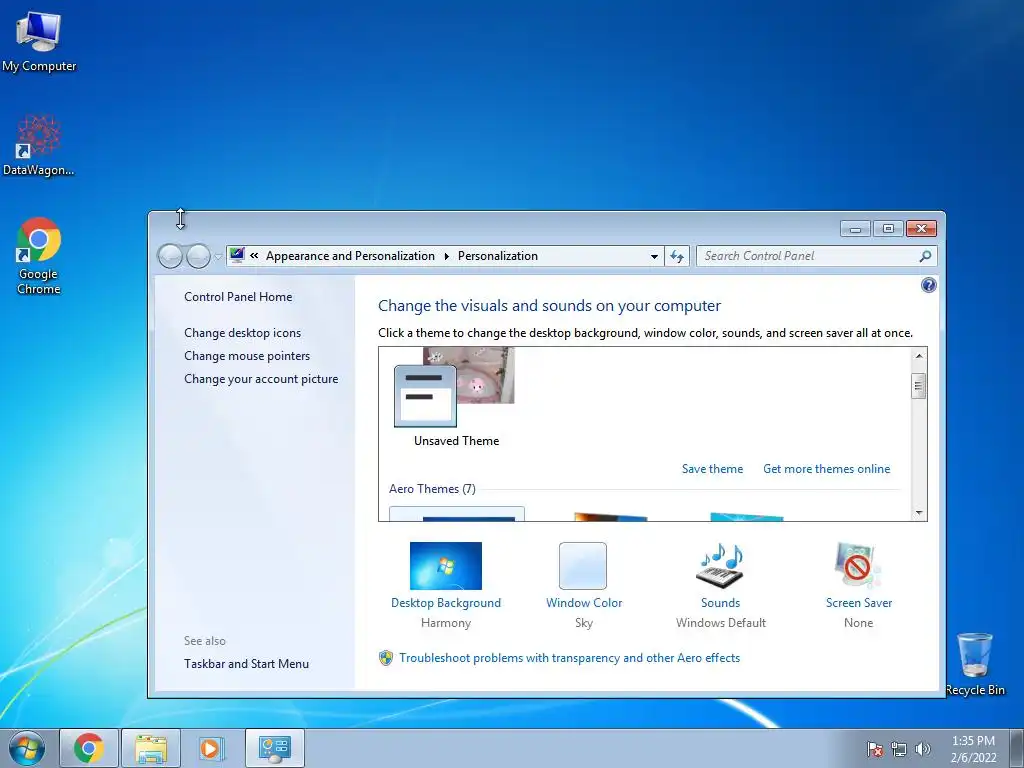Open recent pages dropdown beside nav arrows
1024x768 pixels.
[217, 257]
